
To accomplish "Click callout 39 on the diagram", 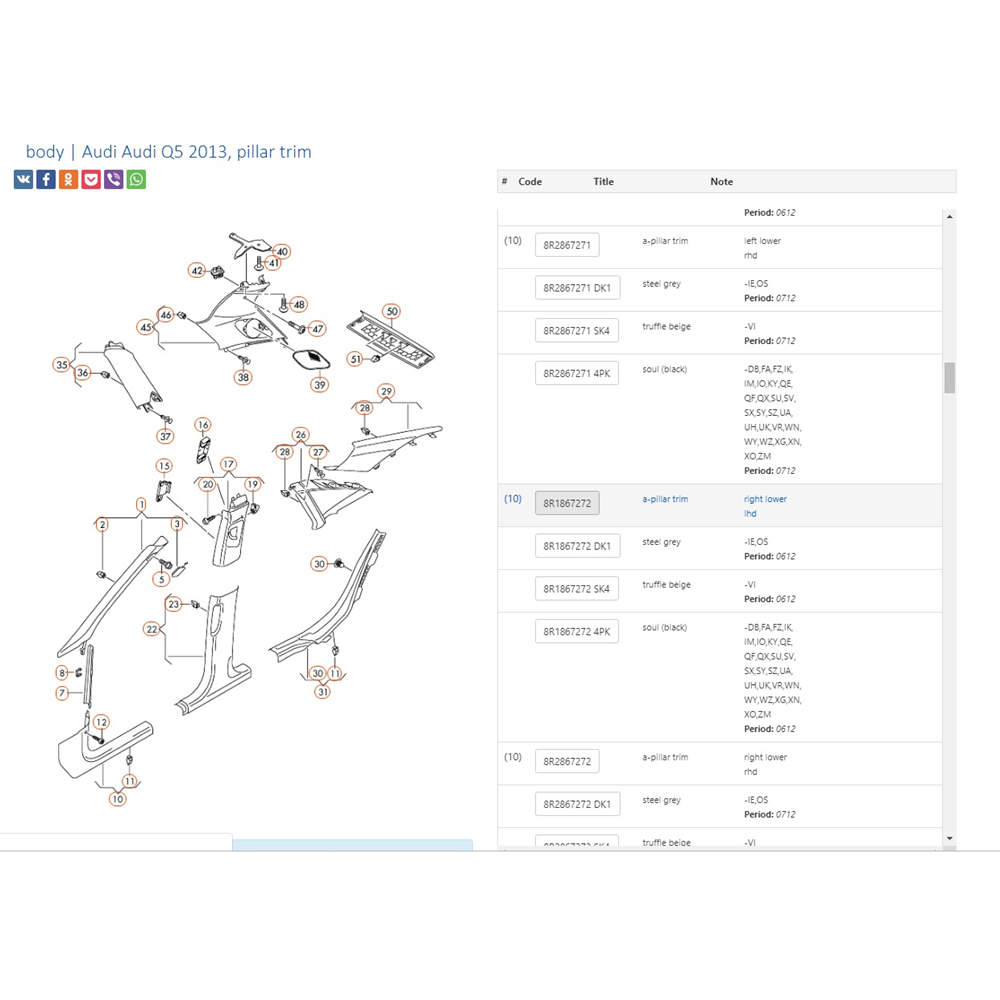I will 319,384.
